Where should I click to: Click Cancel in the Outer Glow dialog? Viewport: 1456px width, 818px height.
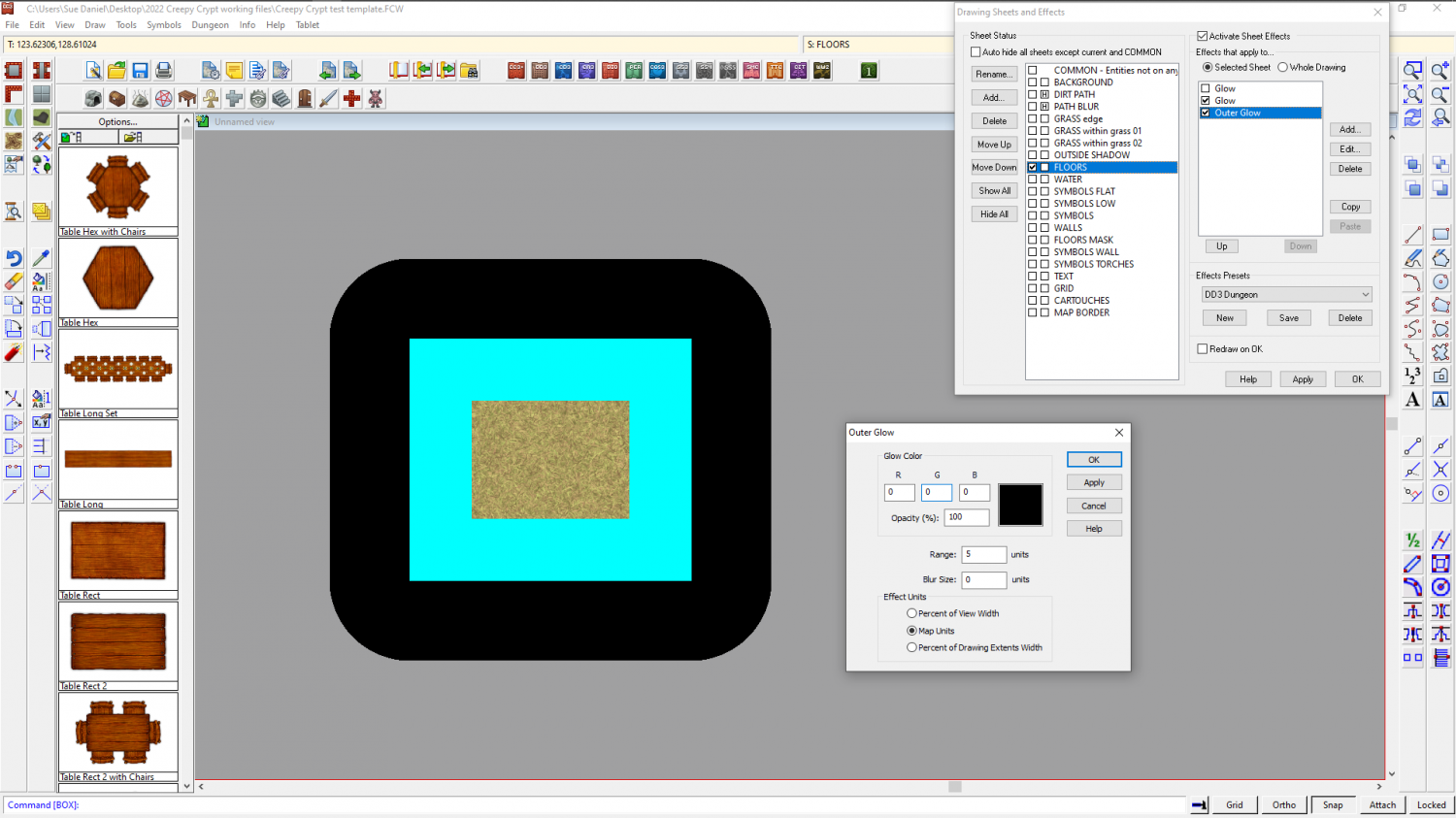coord(1094,506)
